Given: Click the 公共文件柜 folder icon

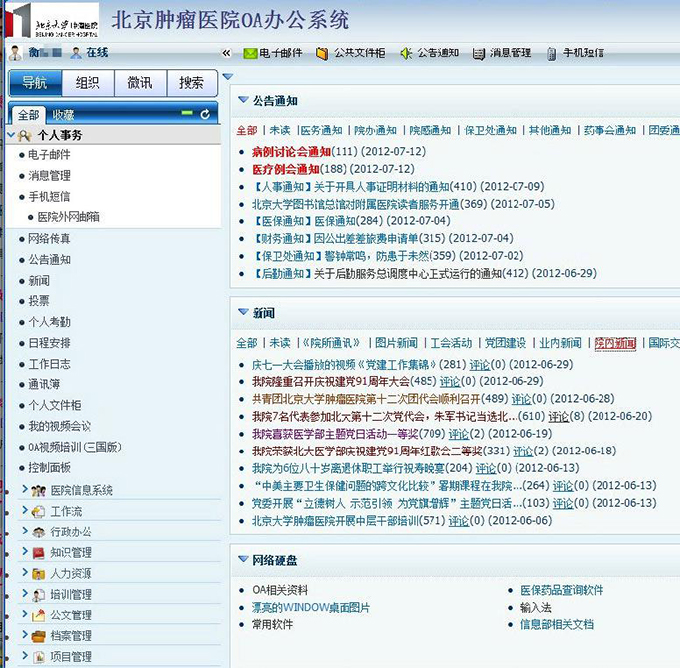Looking at the screenshot, I should (x=322, y=54).
